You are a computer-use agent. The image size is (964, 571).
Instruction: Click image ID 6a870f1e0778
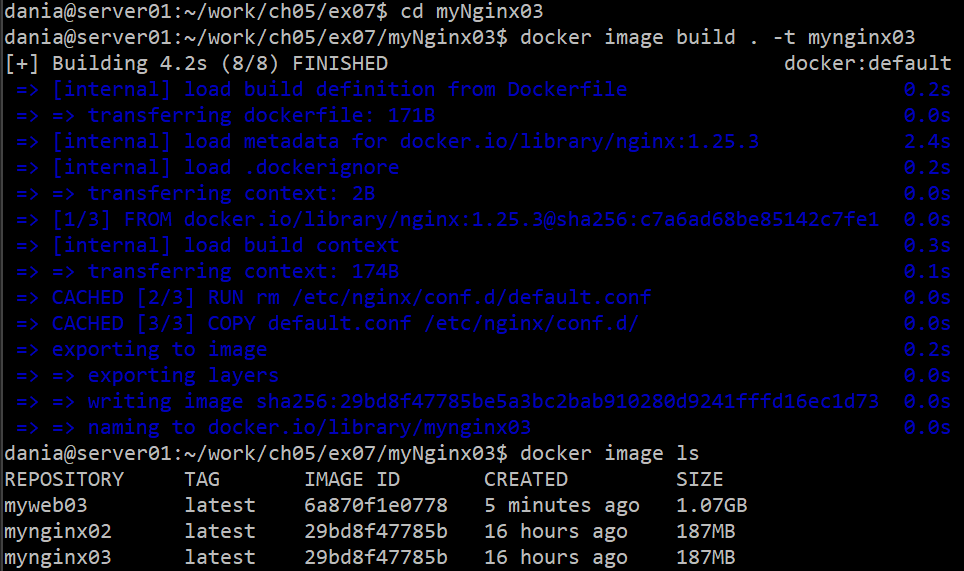pyautogui.click(x=376, y=505)
